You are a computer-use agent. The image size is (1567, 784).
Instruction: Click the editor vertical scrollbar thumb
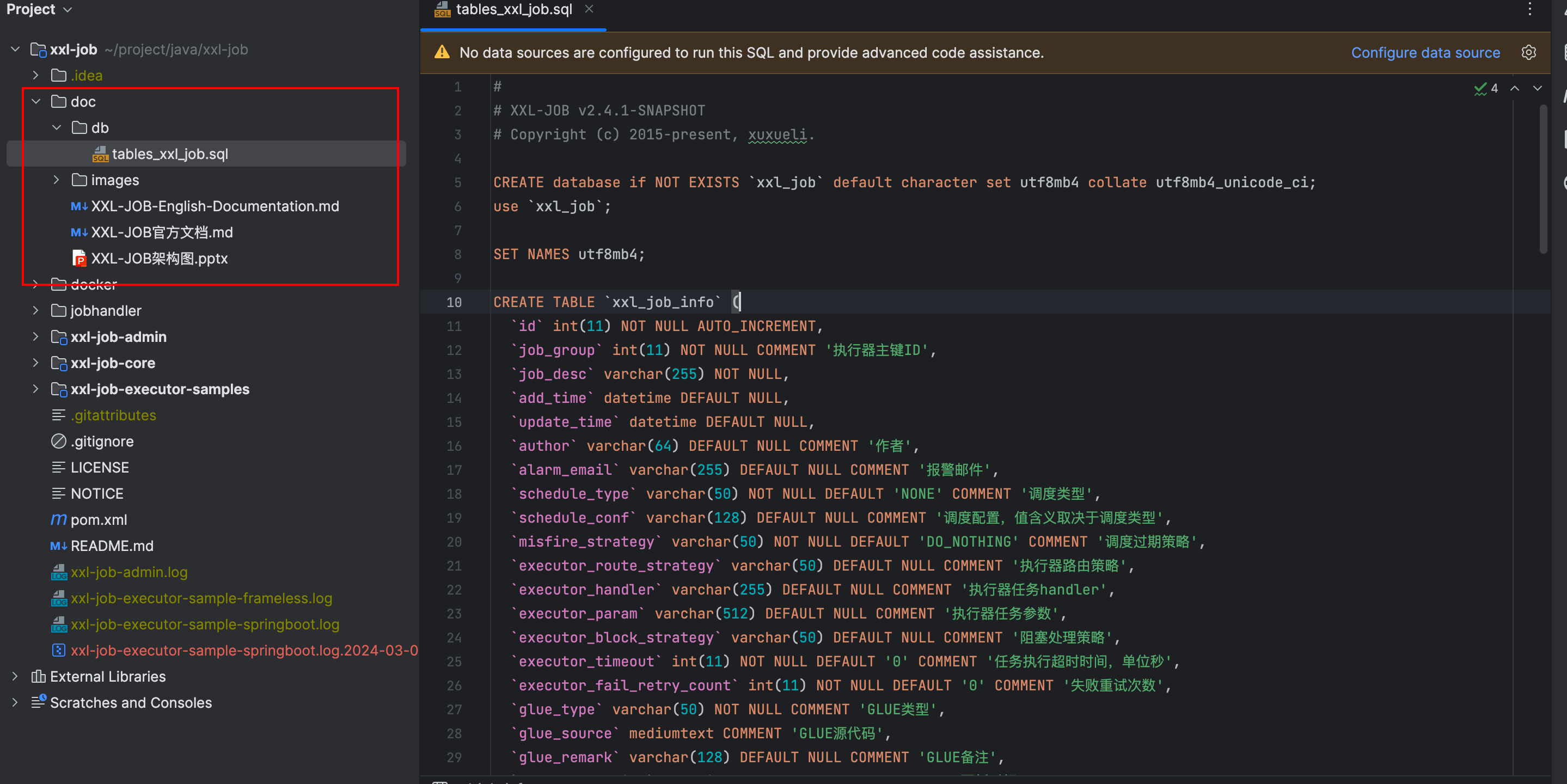point(1543,180)
